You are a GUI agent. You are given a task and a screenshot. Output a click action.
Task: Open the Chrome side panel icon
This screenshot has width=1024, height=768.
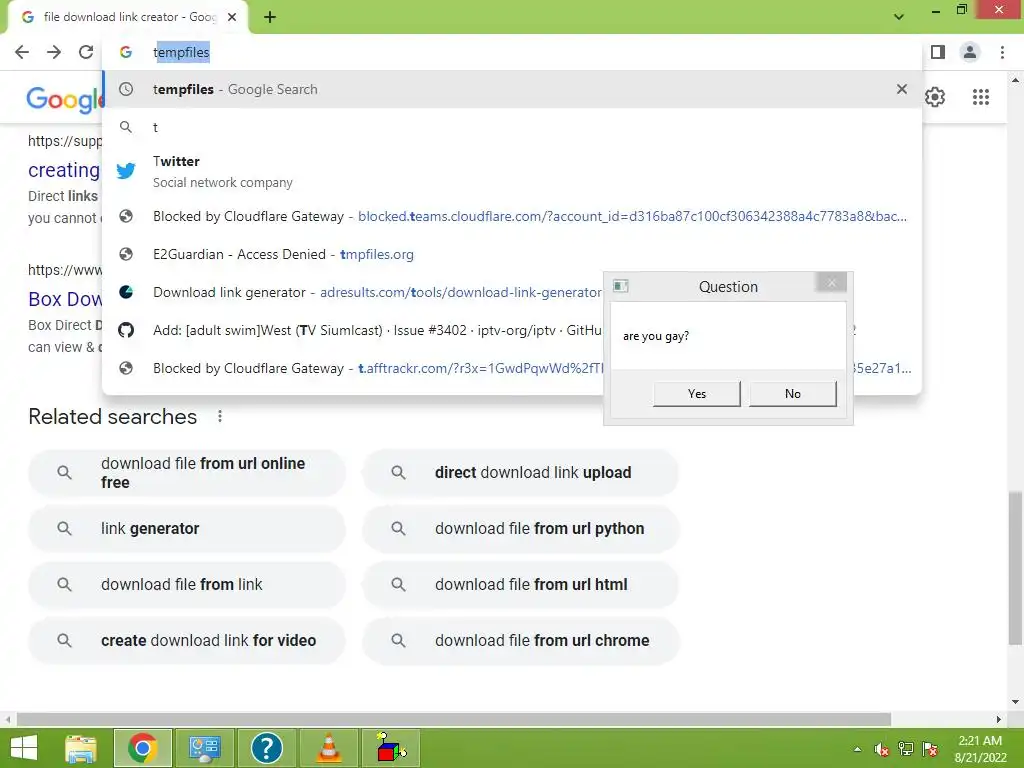938,52
